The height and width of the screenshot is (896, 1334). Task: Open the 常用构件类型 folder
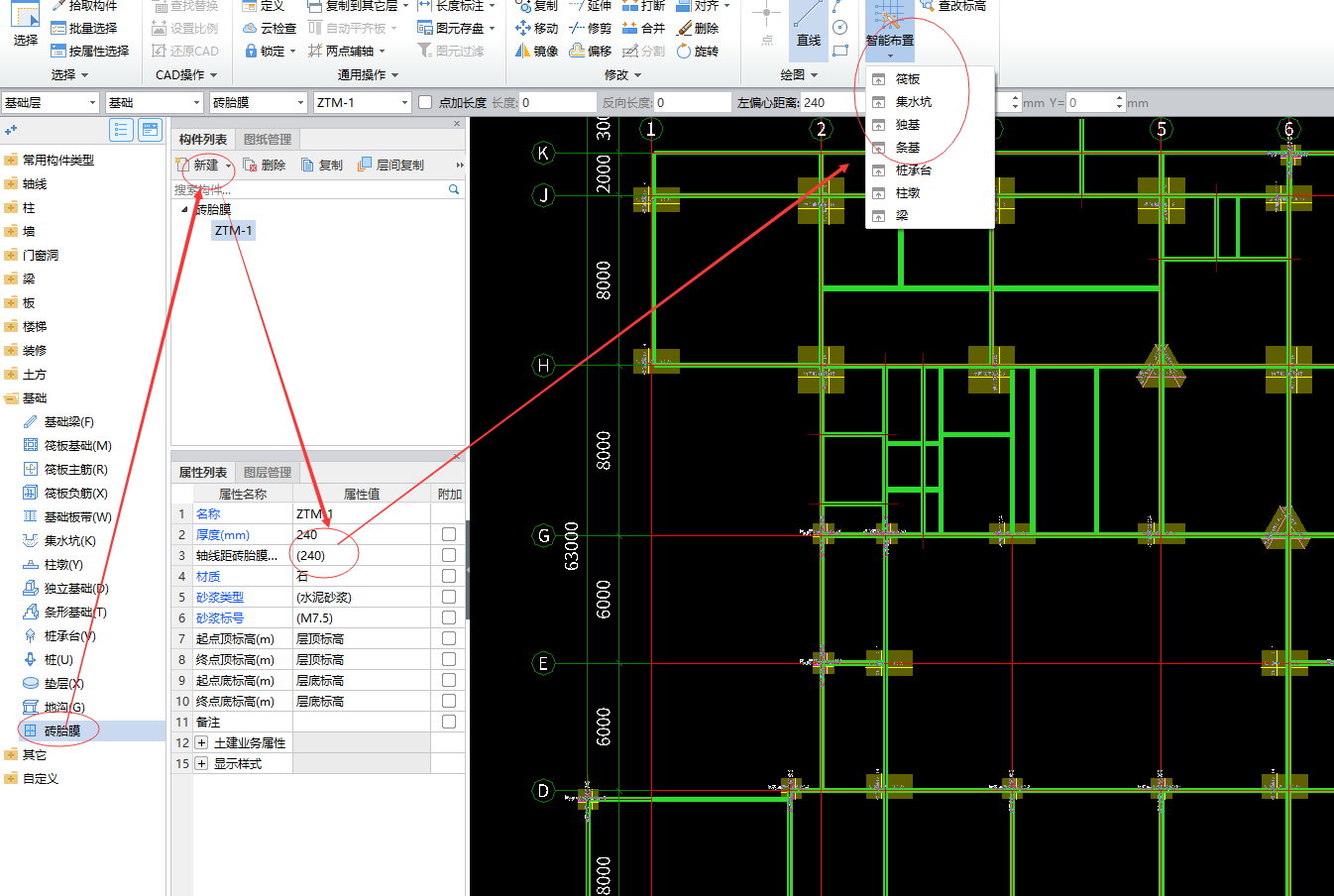click(57, 160)
